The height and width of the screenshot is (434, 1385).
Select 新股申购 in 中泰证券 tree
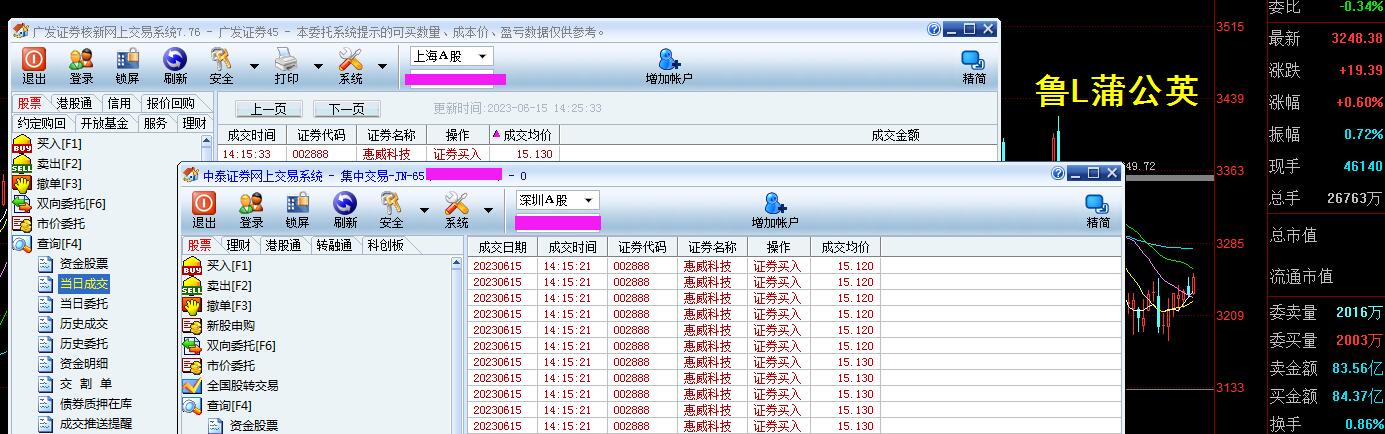point(230,326)
